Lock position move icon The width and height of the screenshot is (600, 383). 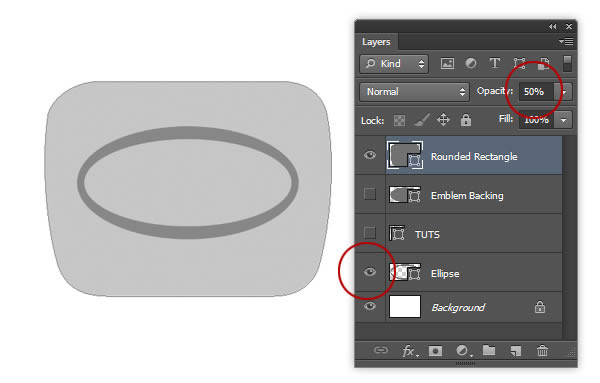pos(443,120)
